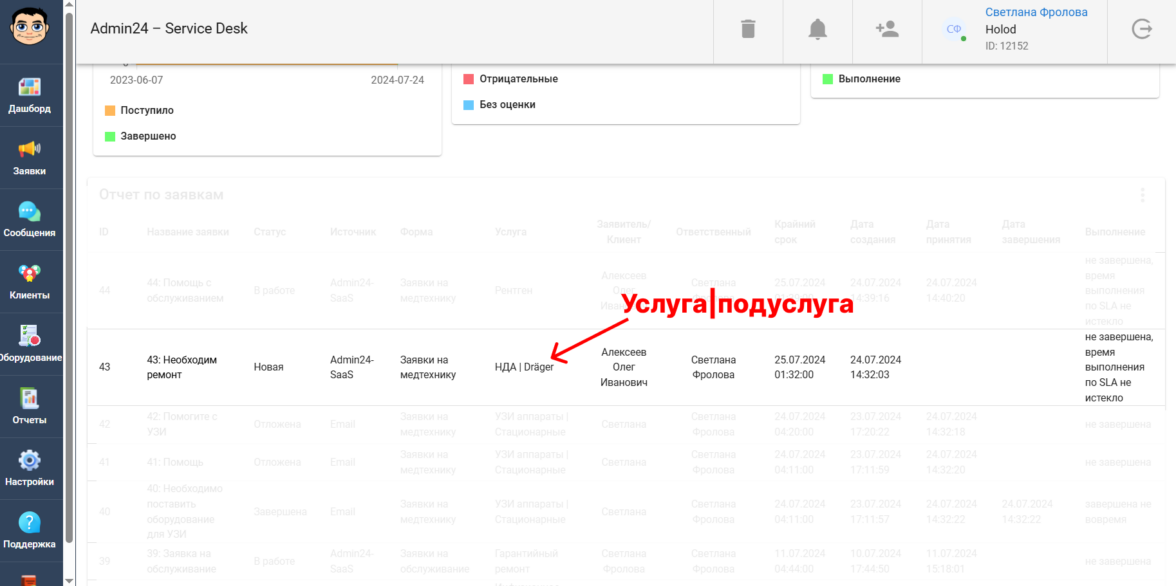Open the Дашборд sidebar icon
This screenshot has height=586, width=1176.
[x=30, y=88]
